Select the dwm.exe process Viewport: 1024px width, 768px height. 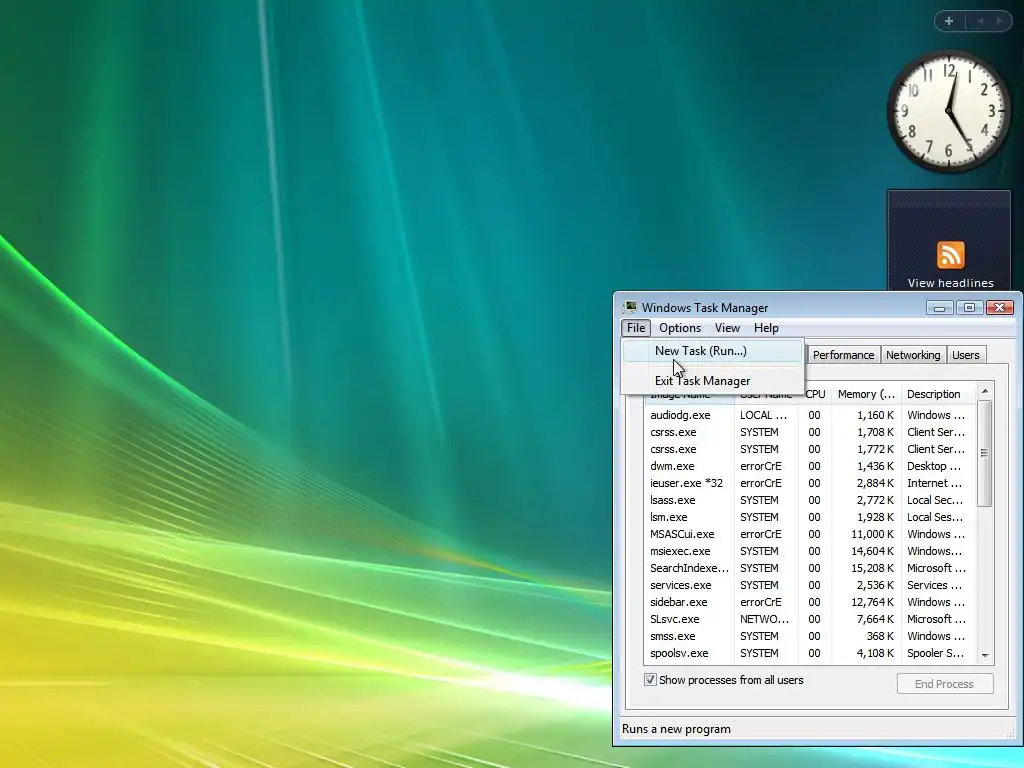810,466
